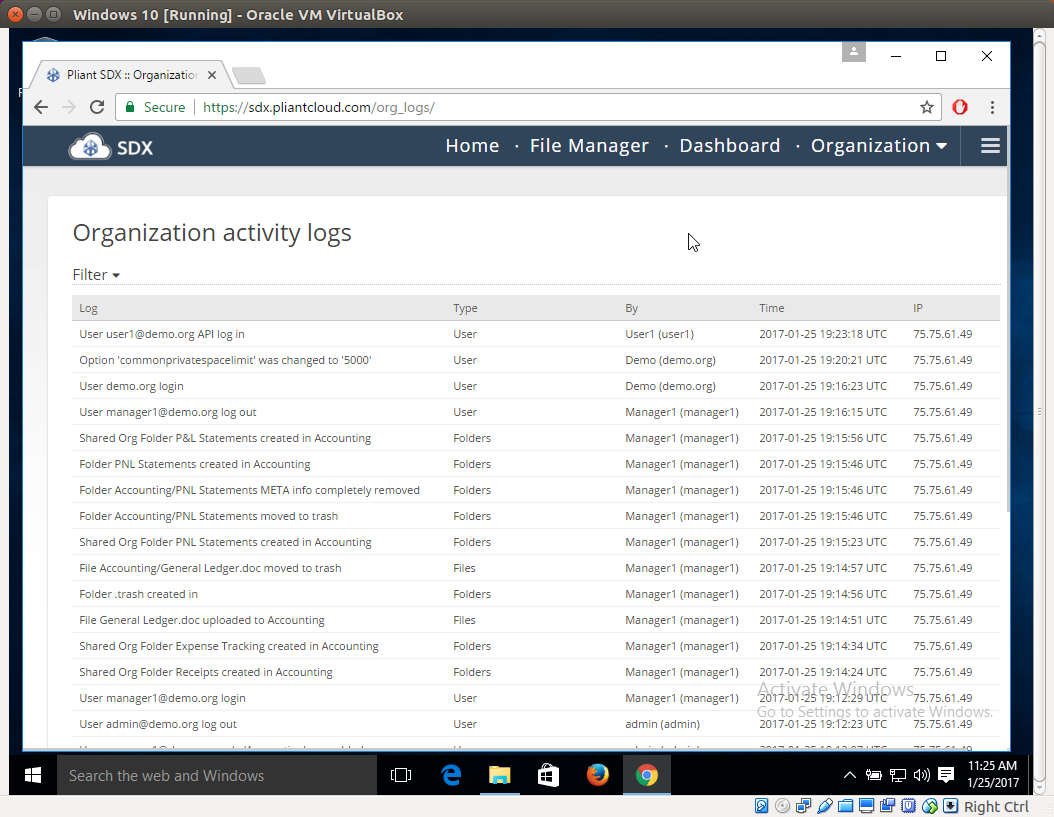Select 'META info completely removed' log entry
The image size is (1054, 817).
pyautogui.click(x=536, y=490)
